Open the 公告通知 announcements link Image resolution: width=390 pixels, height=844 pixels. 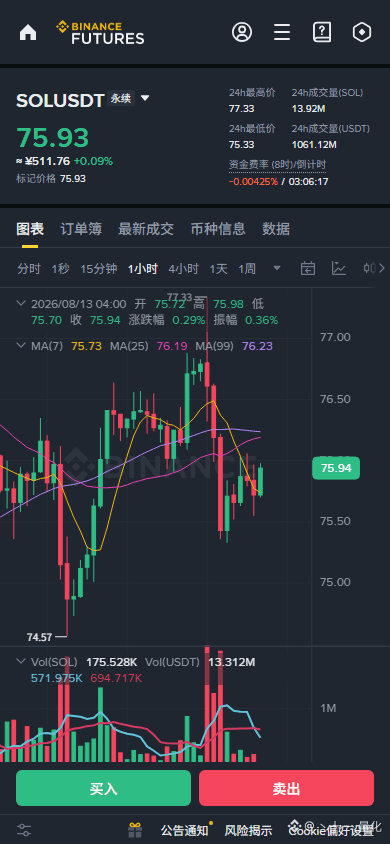185,831
